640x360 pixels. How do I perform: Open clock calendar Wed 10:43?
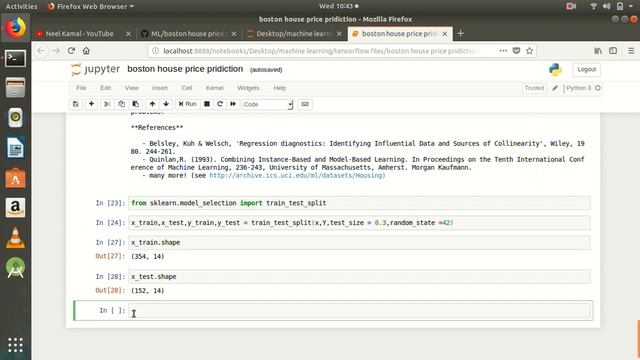[x=338, y=6]
